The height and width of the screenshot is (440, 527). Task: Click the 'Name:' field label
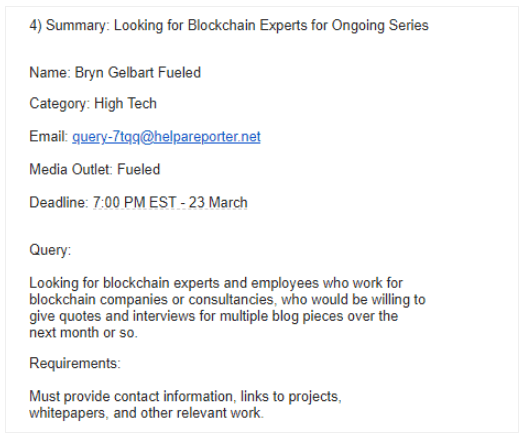point(50,73)
